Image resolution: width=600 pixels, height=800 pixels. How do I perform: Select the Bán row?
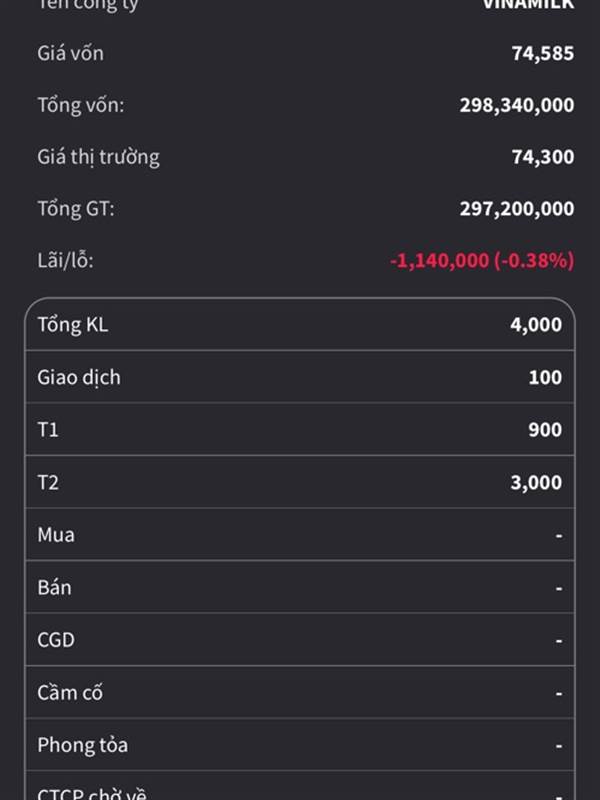(x=300, y=587)
